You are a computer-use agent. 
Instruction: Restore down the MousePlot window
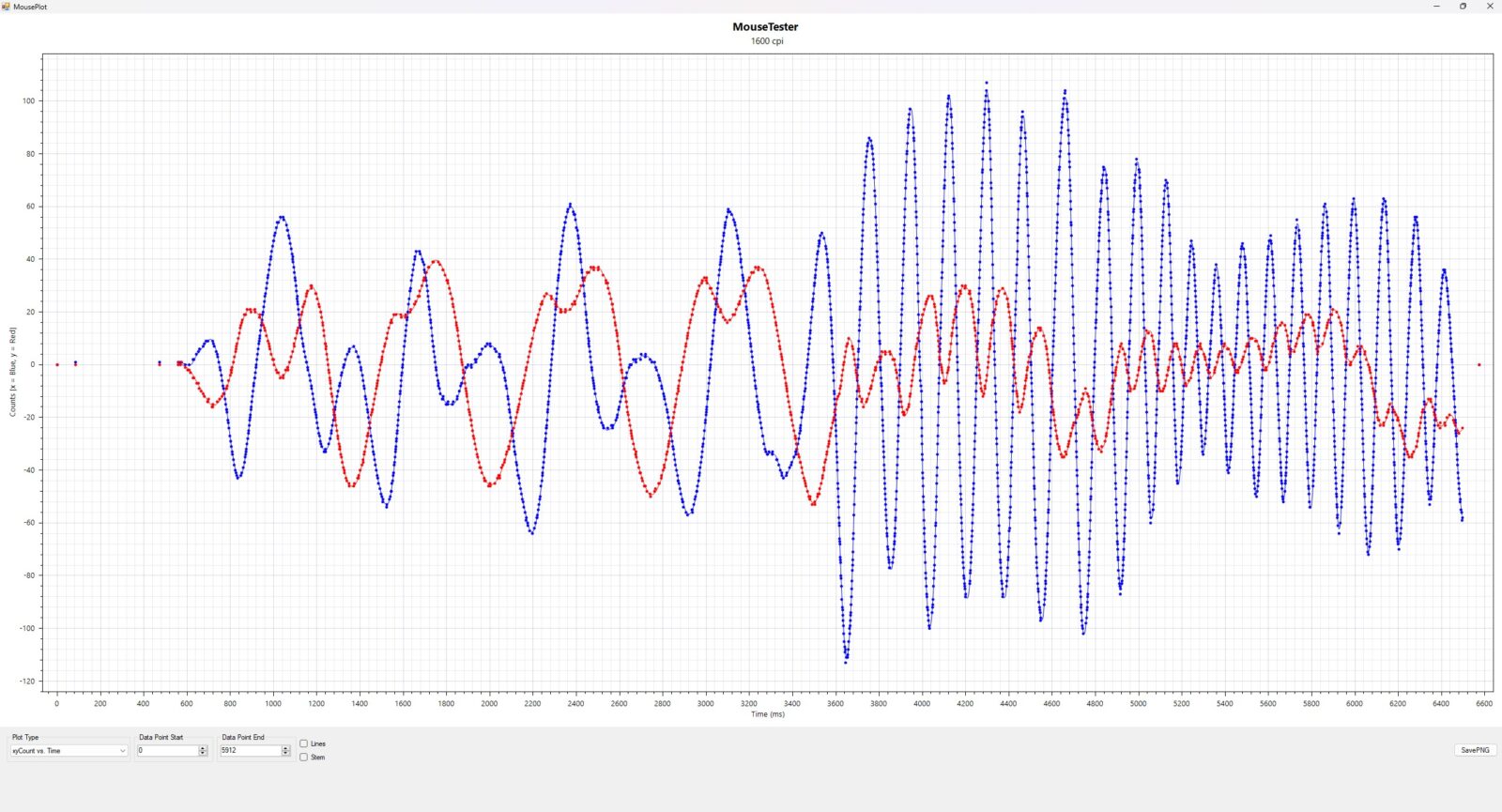point(1463,7)
